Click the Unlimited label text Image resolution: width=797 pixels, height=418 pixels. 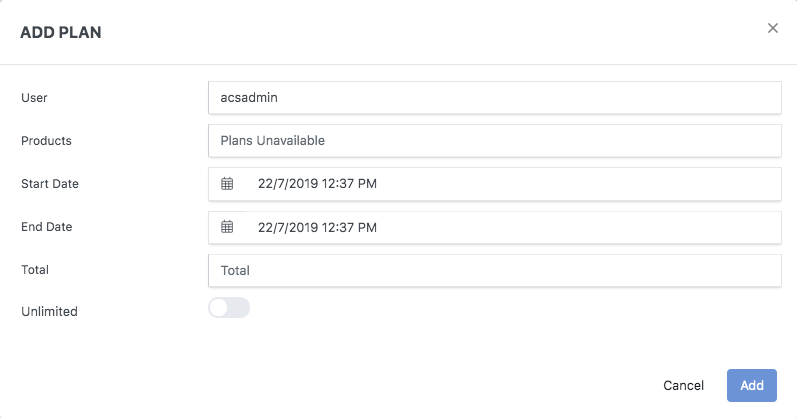click(49, 312)
